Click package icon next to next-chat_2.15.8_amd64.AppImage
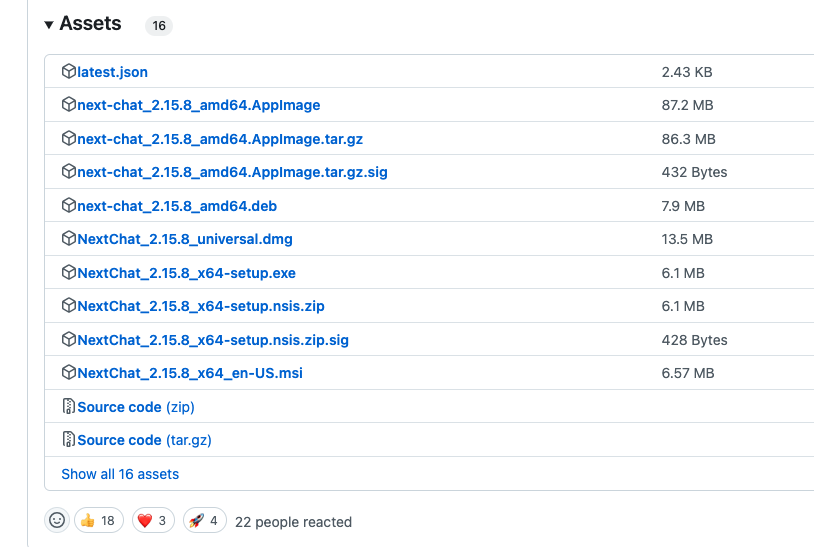Viewport: 814px width, 547px height. click(x=69, y=104)
